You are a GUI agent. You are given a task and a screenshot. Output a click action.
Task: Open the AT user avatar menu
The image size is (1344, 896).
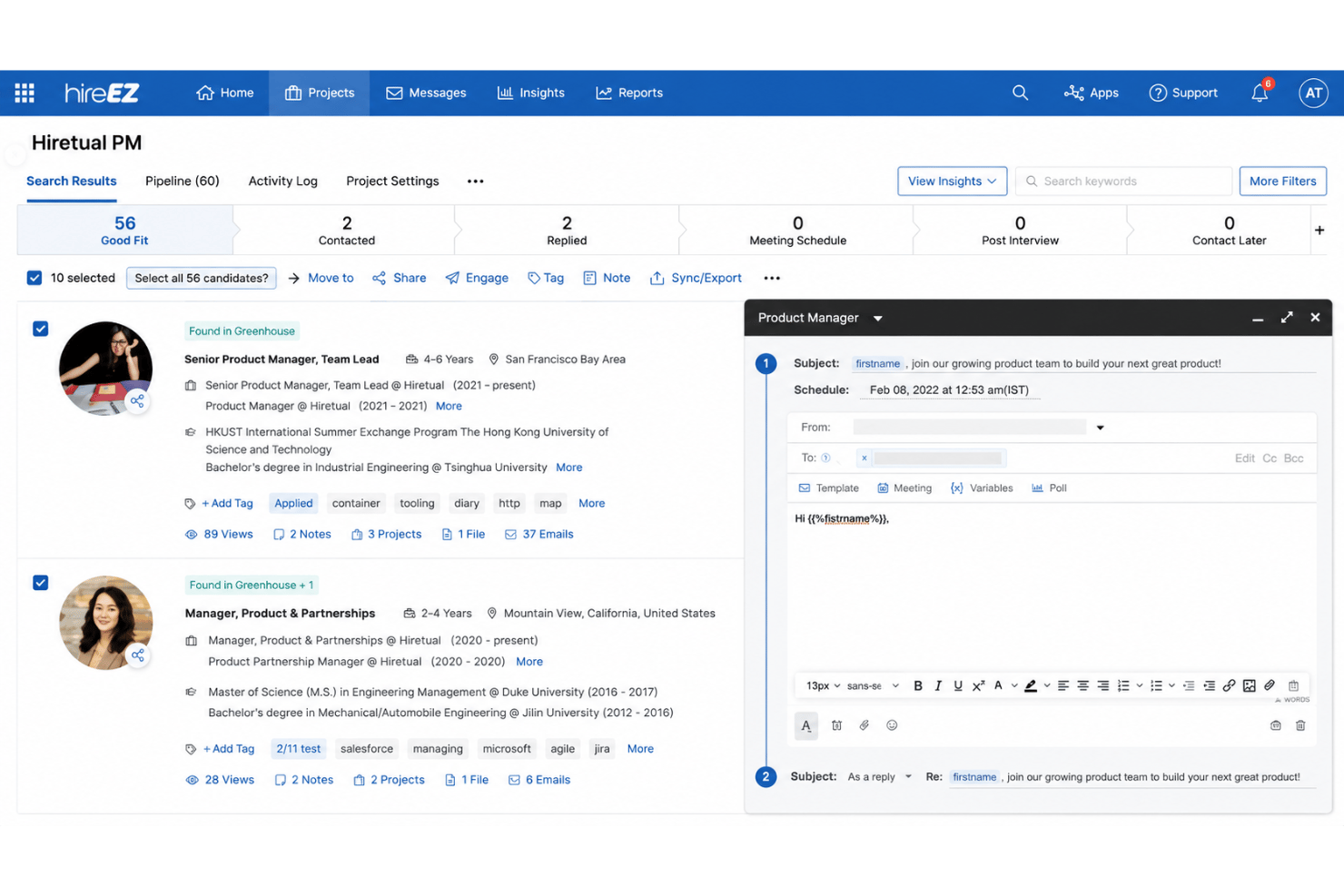(x=1313, y=93)
